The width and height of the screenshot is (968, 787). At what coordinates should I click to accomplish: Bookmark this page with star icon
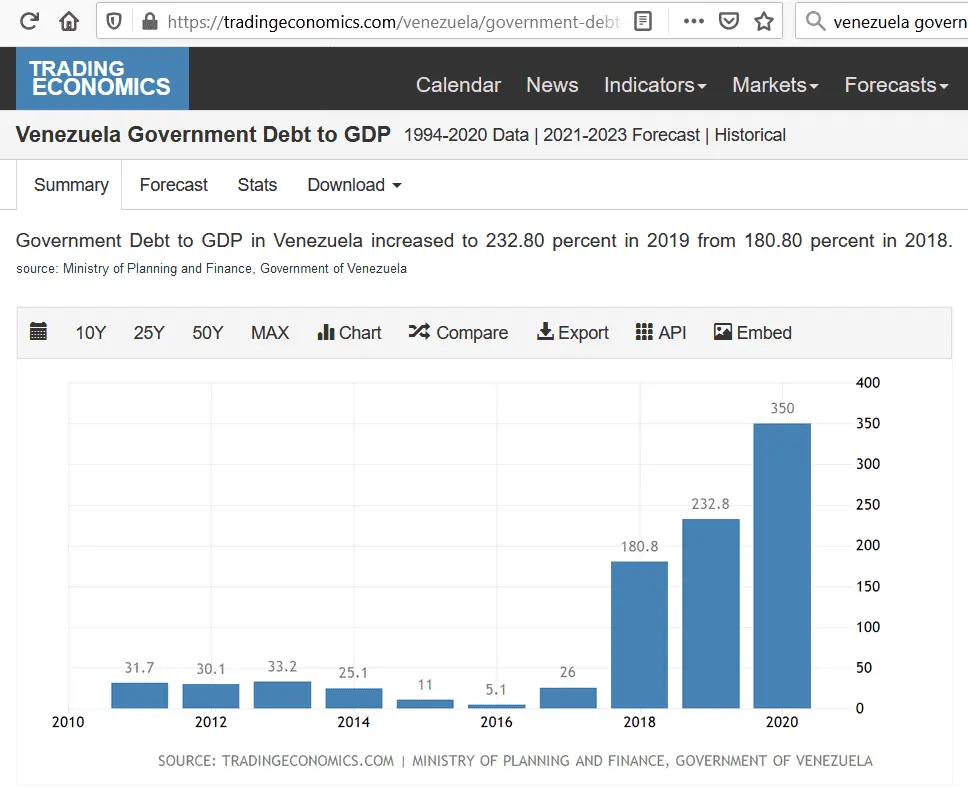coord(764,22)
